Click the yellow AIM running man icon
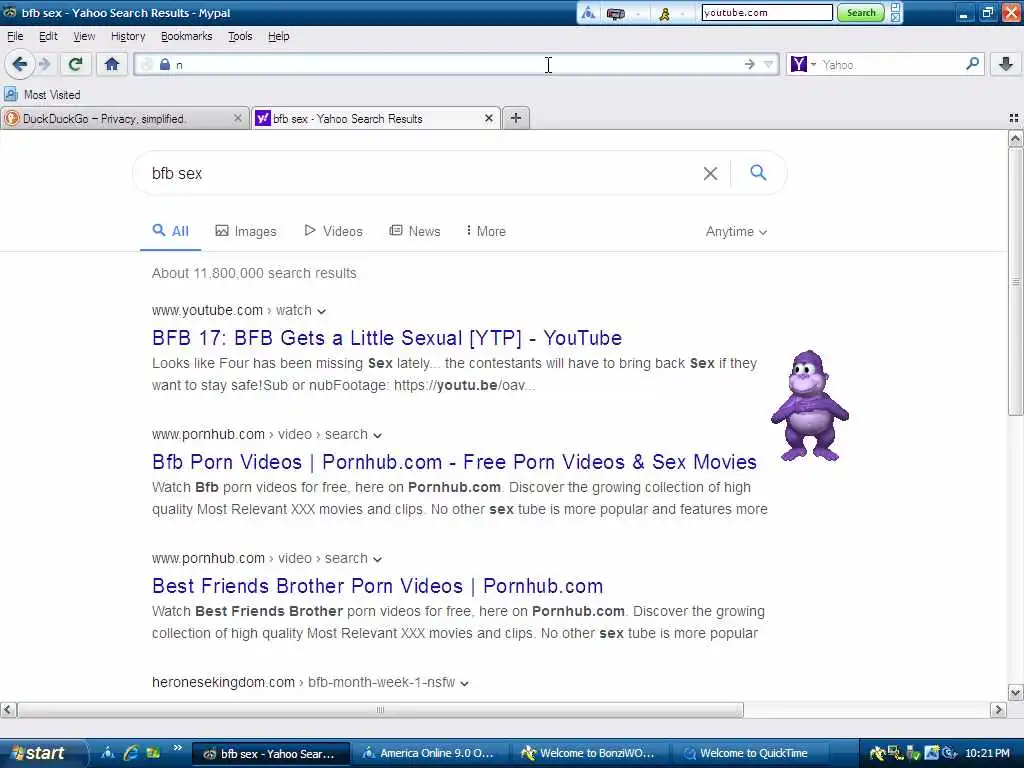Image resolution: width=1024 pixels, height=768 pixels. click(664, 13)
